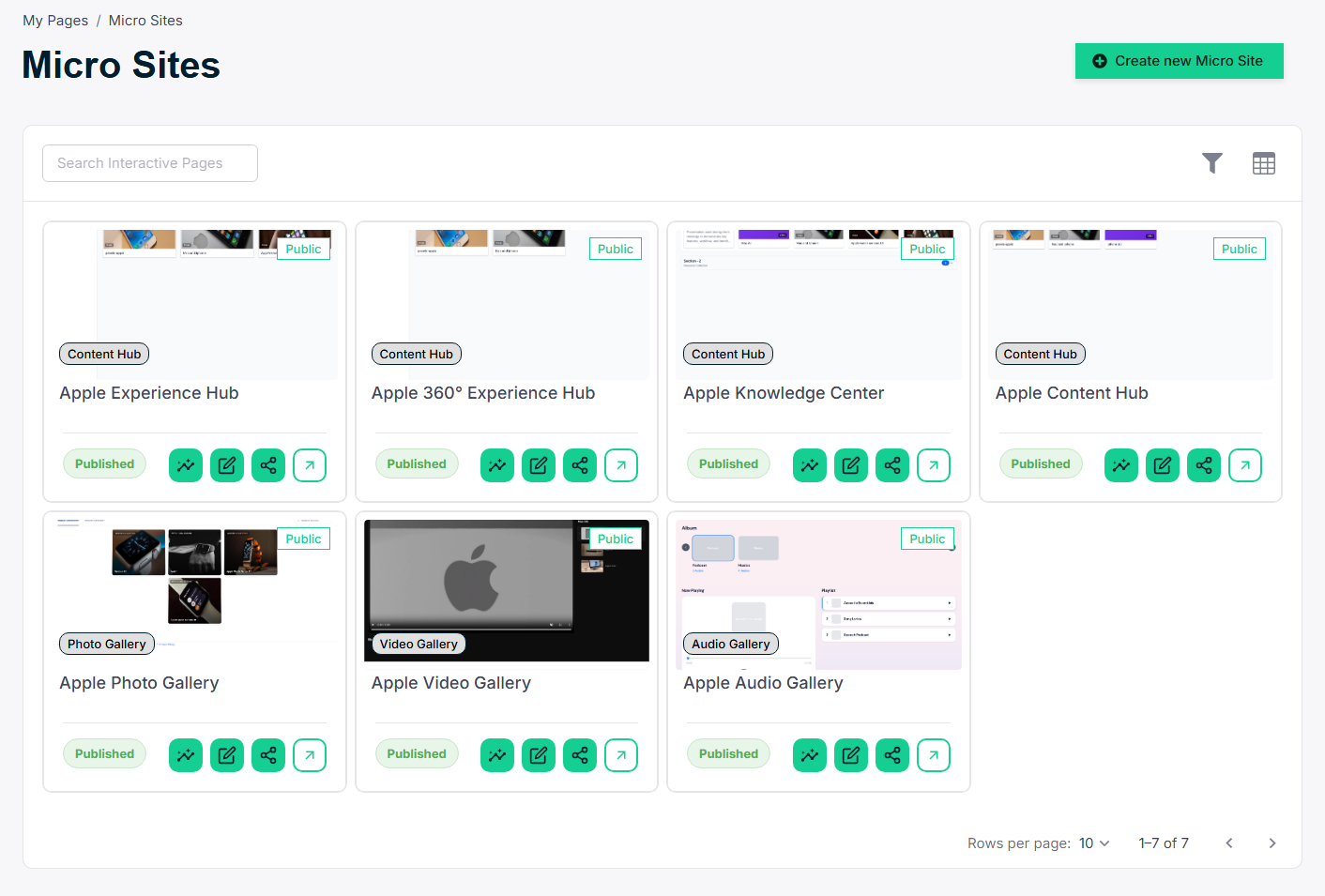Click the Apple Content Hub title

pyautogui.click(x=1072, y=393)
